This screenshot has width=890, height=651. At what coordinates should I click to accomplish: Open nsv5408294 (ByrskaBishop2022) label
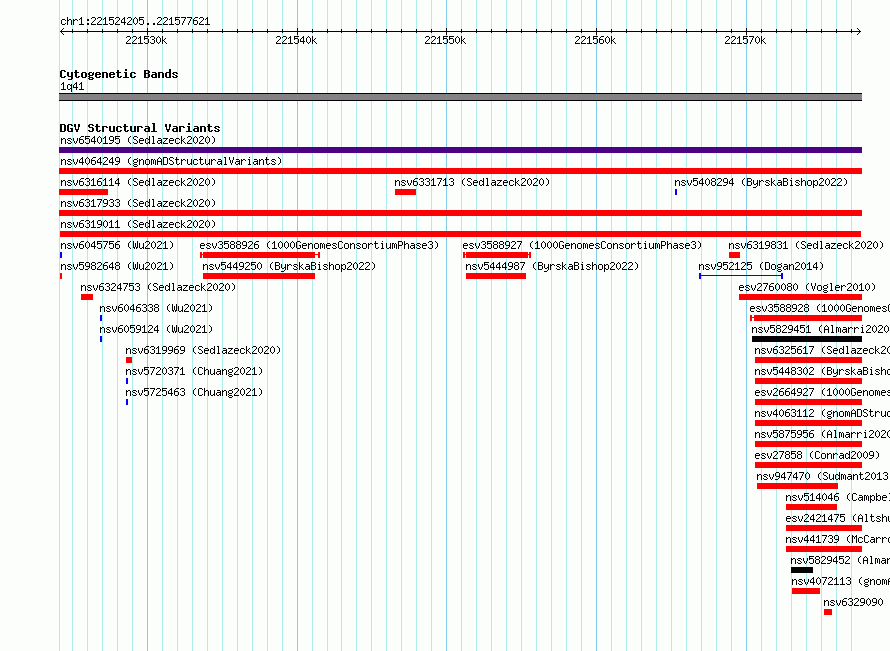pyautogui.click(x=761, y=182)
